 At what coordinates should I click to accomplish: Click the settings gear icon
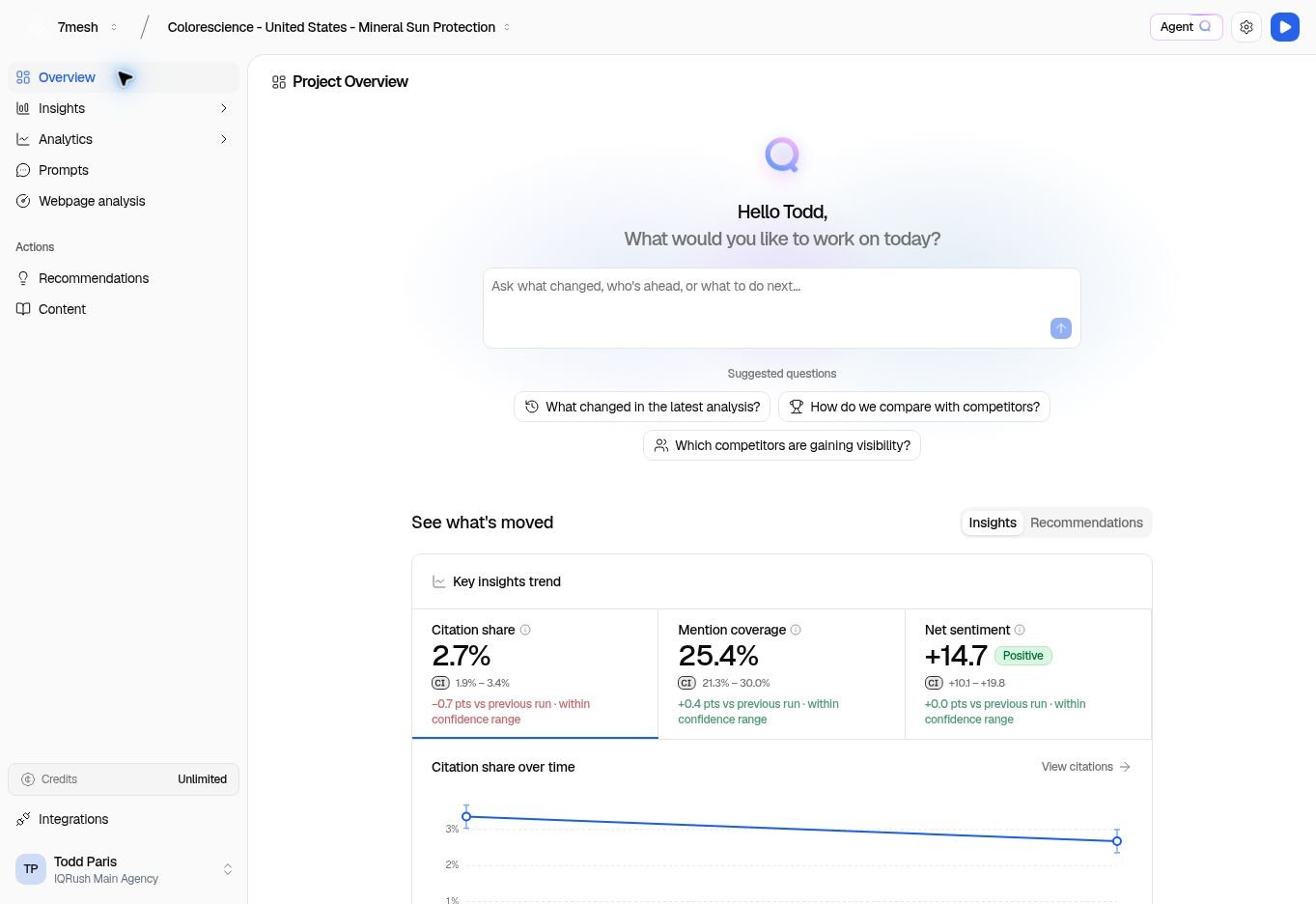[x=1246, y=27]
